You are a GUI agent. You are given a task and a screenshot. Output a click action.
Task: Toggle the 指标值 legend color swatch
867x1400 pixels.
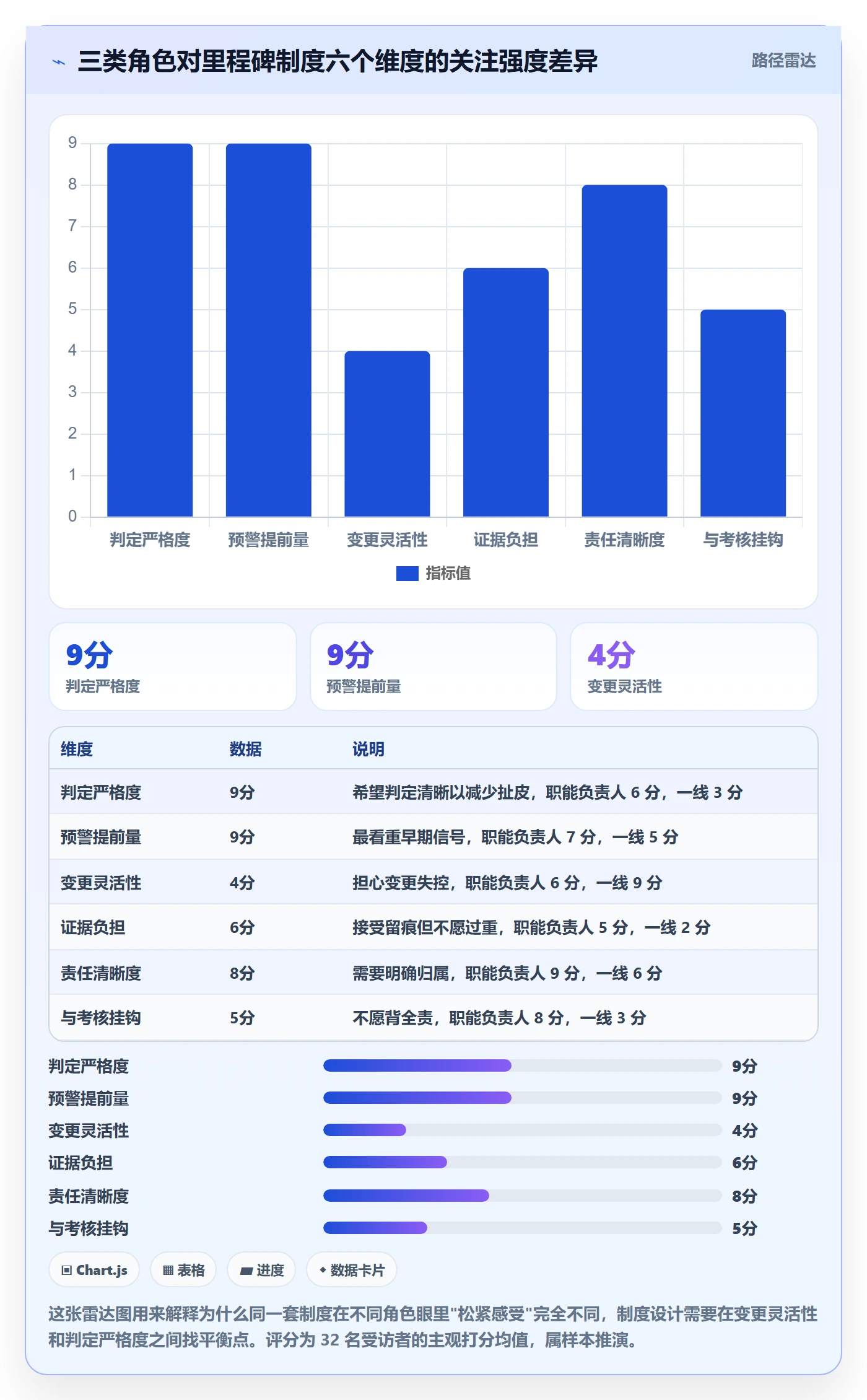point(407,574)
